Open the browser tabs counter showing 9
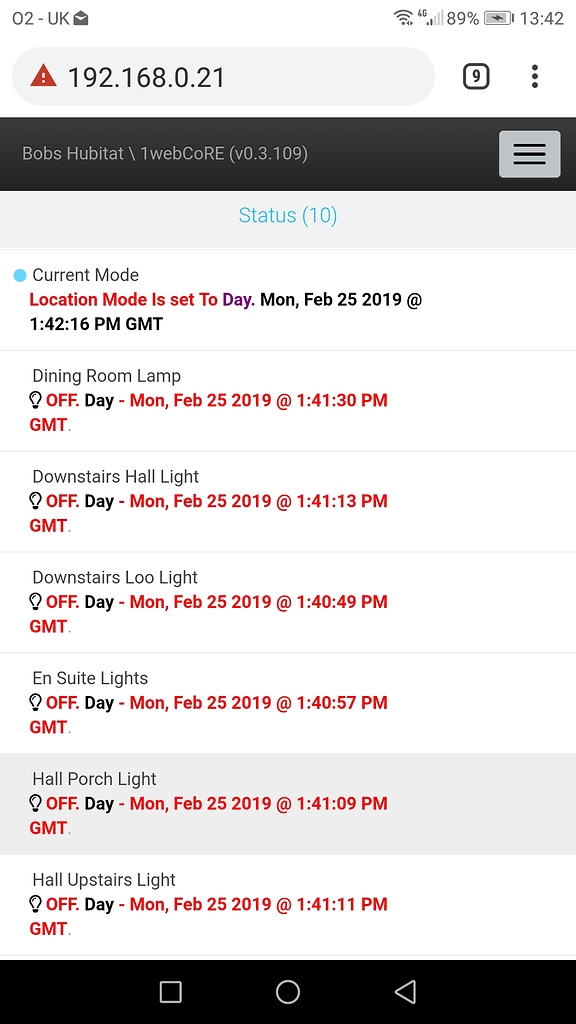 pyautogui.click(x=475, y=76)
